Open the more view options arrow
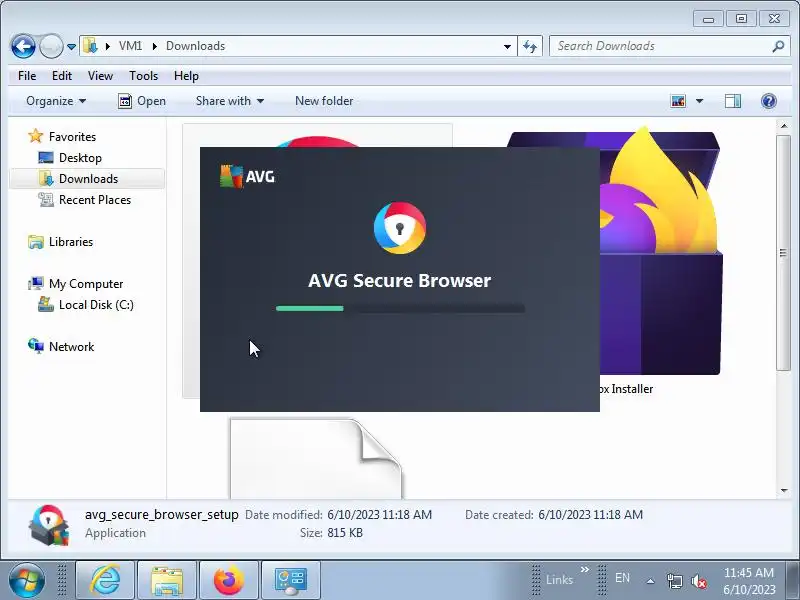The height and width of the screenshot is (600, 800). pyautogui.click(x=699, y=101)
